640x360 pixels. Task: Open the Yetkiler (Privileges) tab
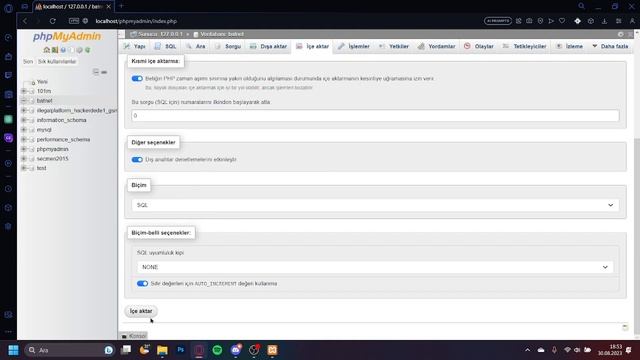point(394,47)
